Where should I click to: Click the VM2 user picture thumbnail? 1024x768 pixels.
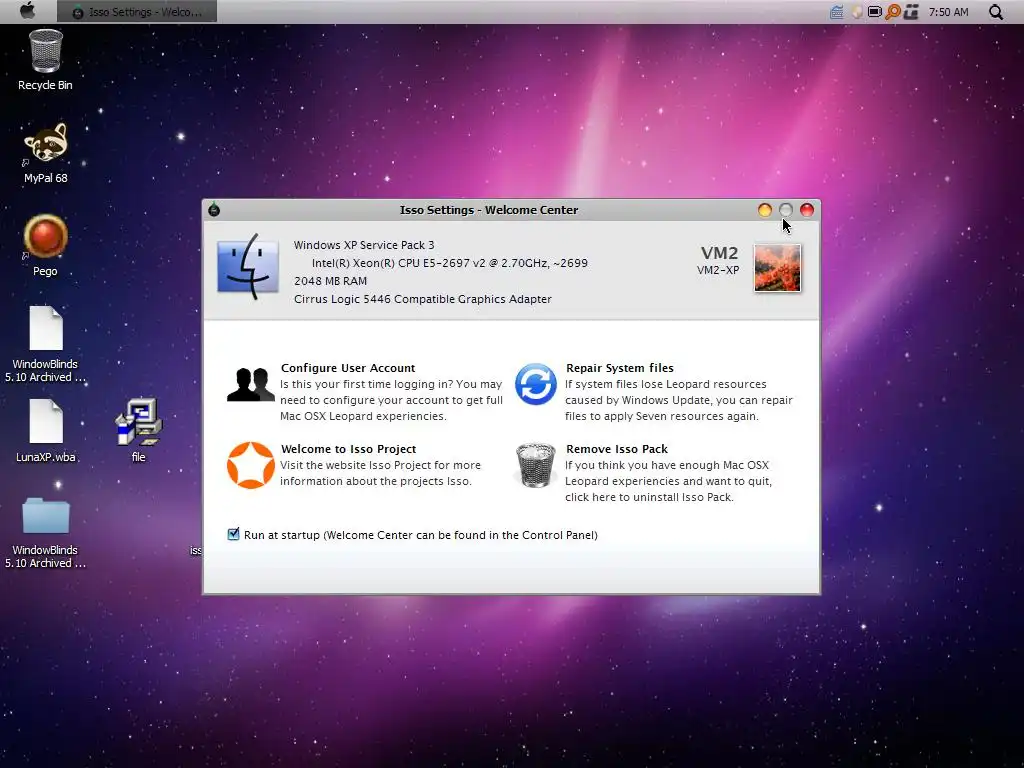pos(777,268)
